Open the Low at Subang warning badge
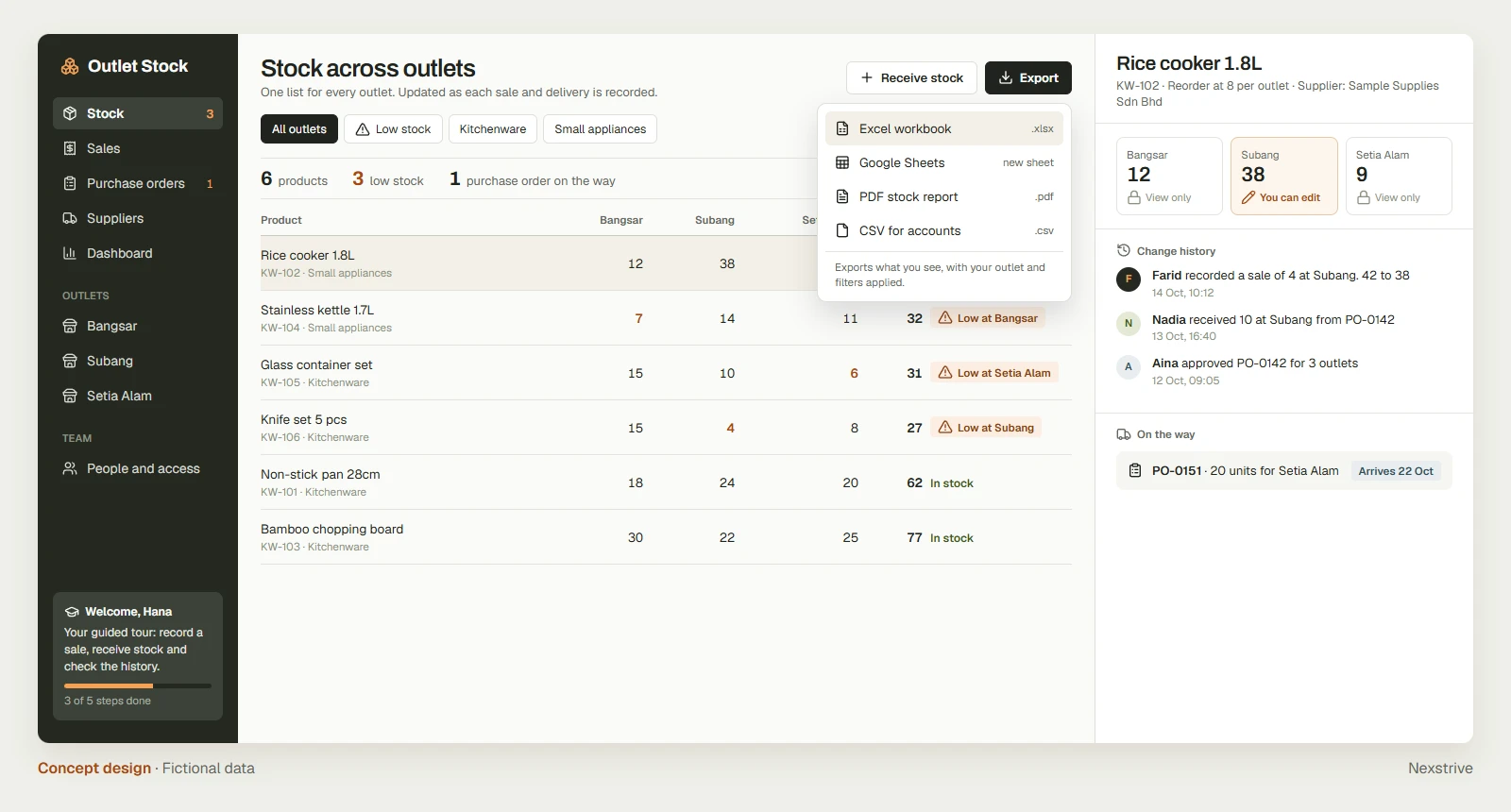The width and height of the screenshot is (1511, 812). point(986,428)
